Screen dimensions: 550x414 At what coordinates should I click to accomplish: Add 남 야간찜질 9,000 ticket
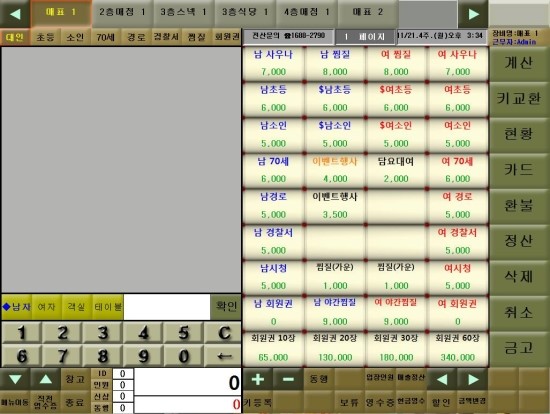point(335,312)
